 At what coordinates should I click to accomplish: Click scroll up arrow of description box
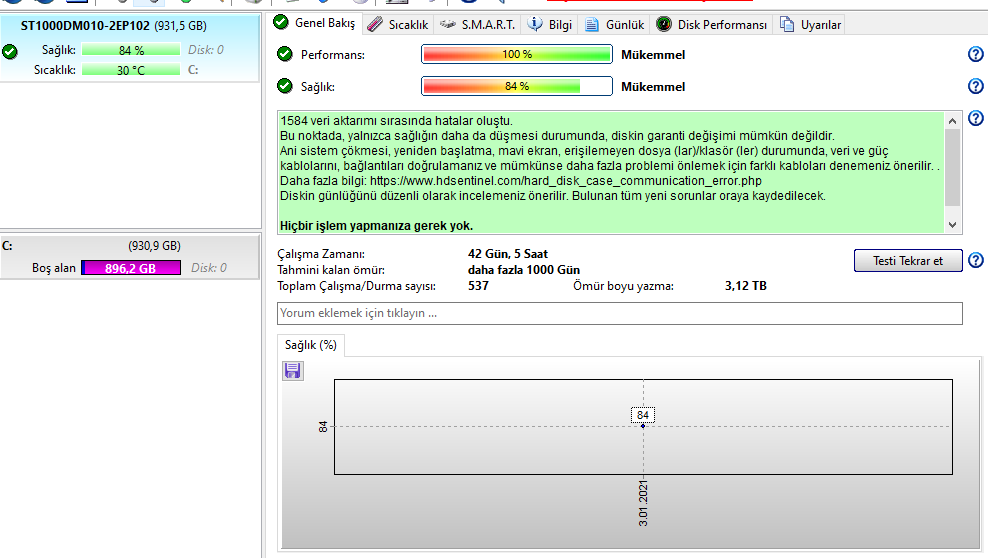952,120
